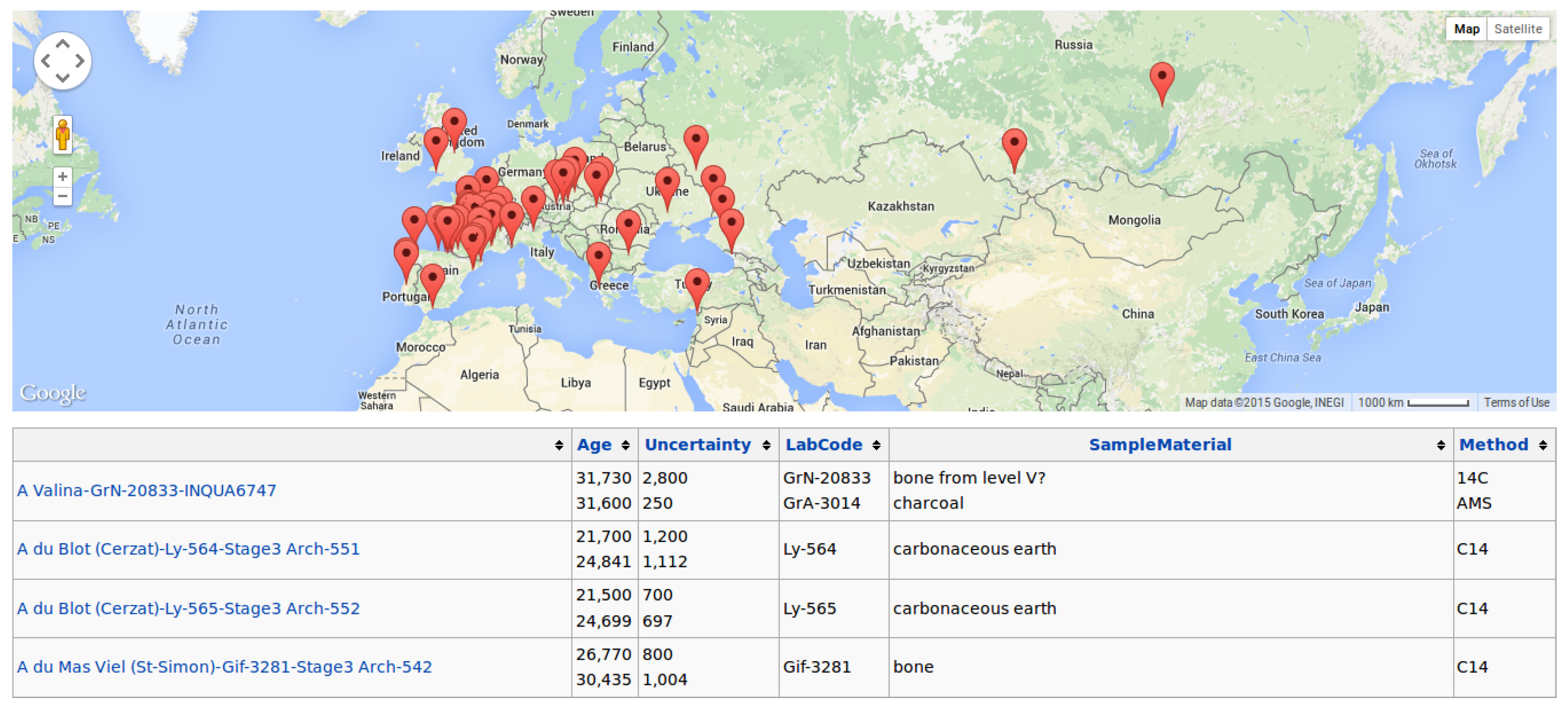Click the pan down arrow on map
The height and width of the screenshot is (709, 1568).
click(63, 78)
